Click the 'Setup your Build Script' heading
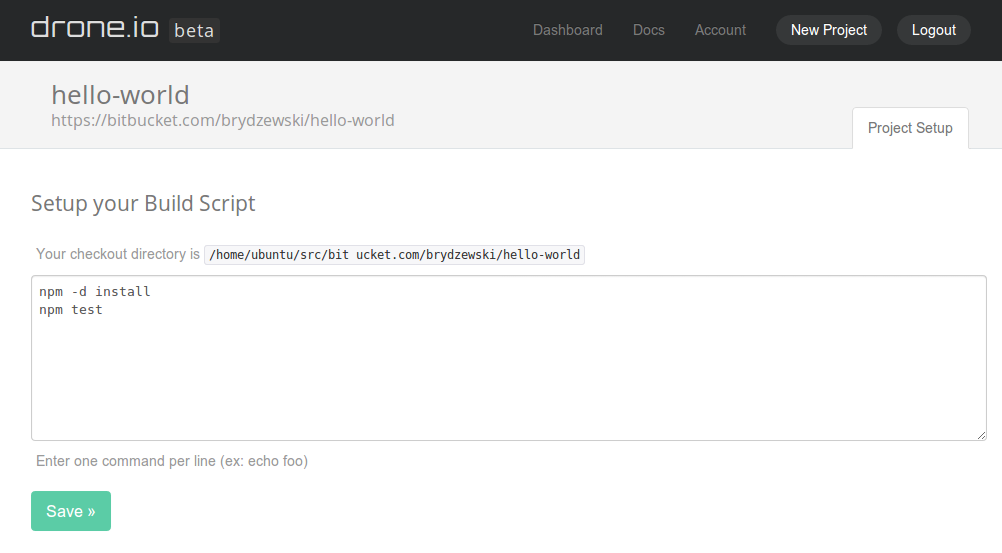This screenshot has width=1002, height=553. point(143,203)
